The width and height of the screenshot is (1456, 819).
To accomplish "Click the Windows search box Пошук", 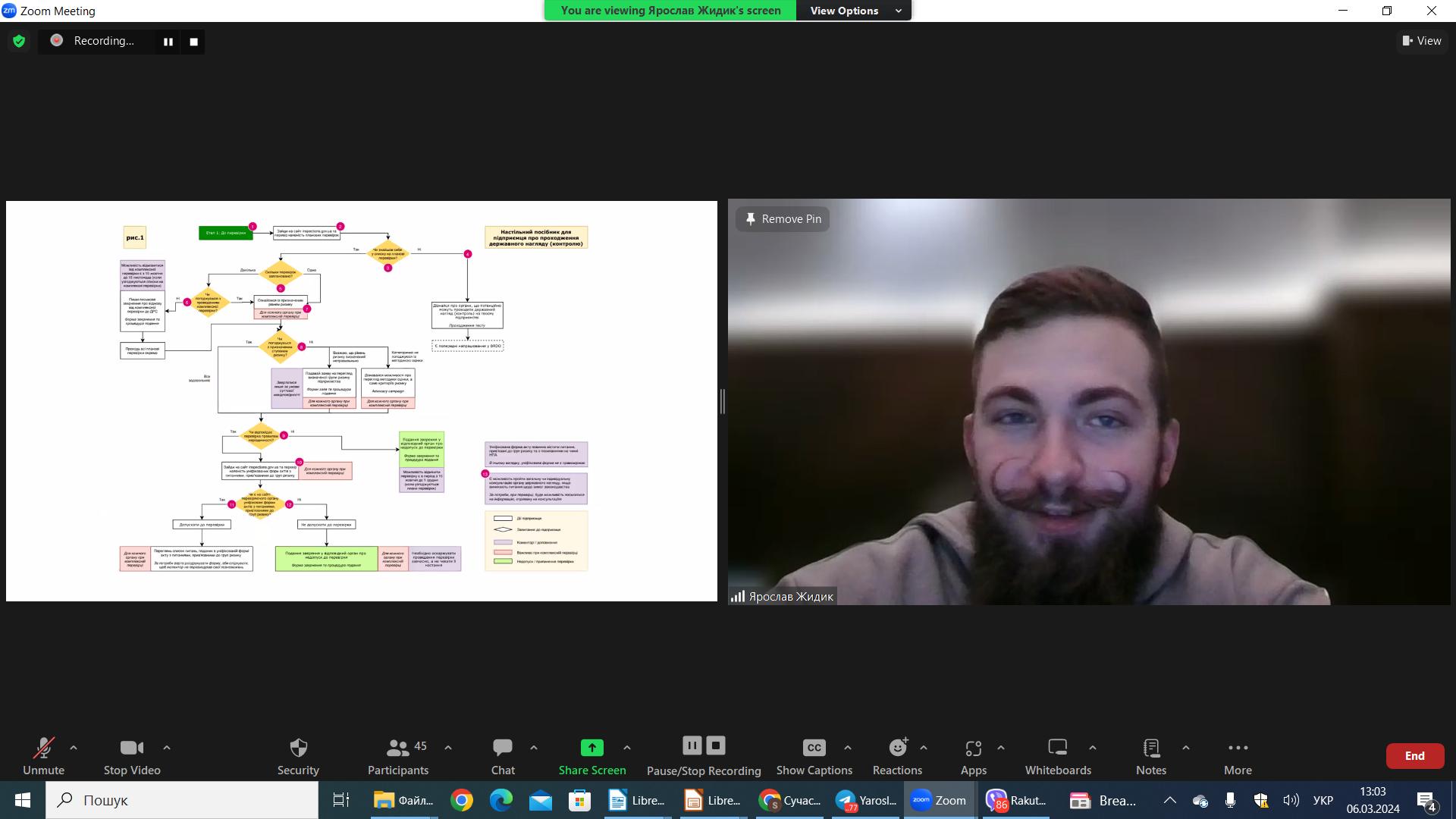I will click(182, 800).
